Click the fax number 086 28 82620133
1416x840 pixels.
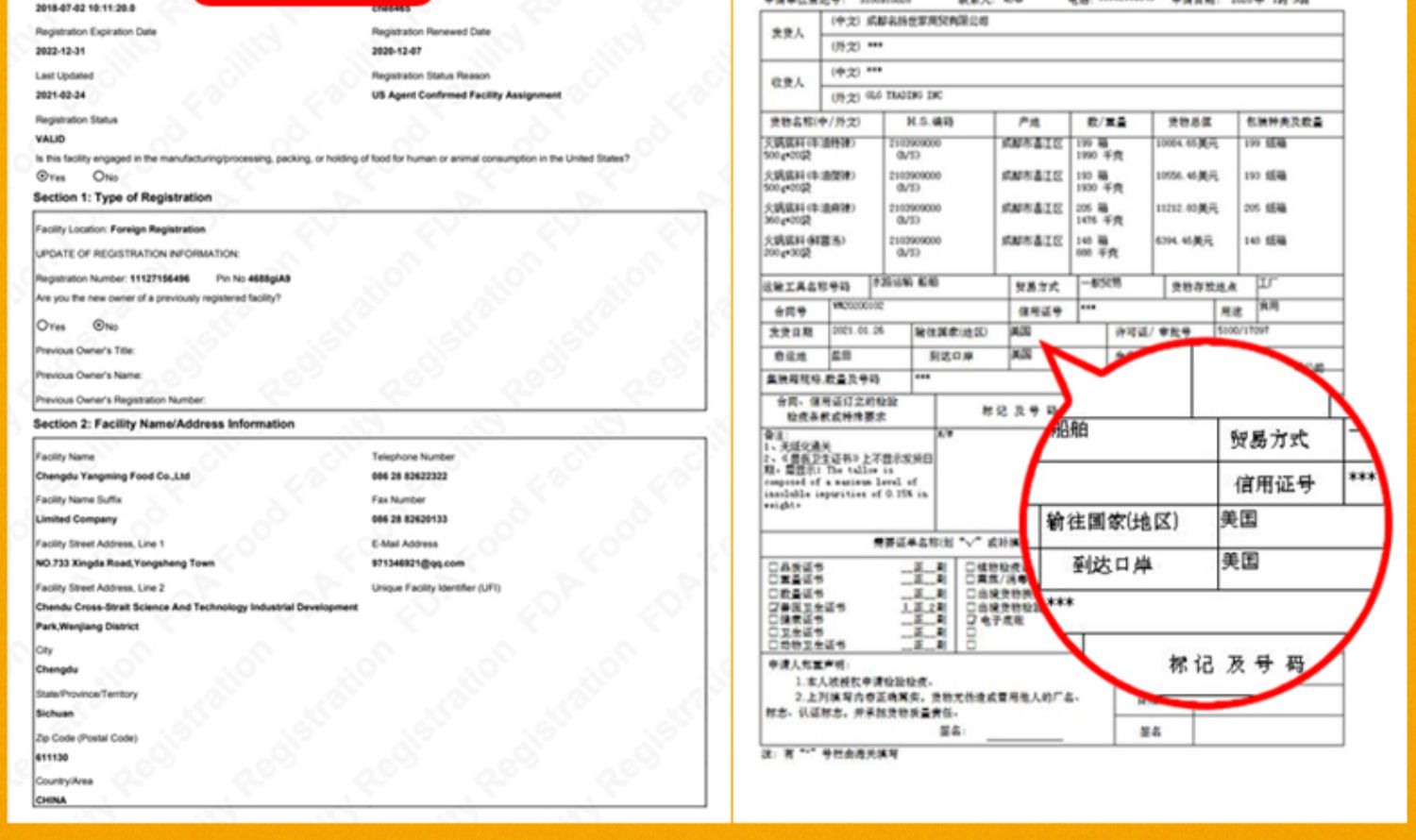410,520
